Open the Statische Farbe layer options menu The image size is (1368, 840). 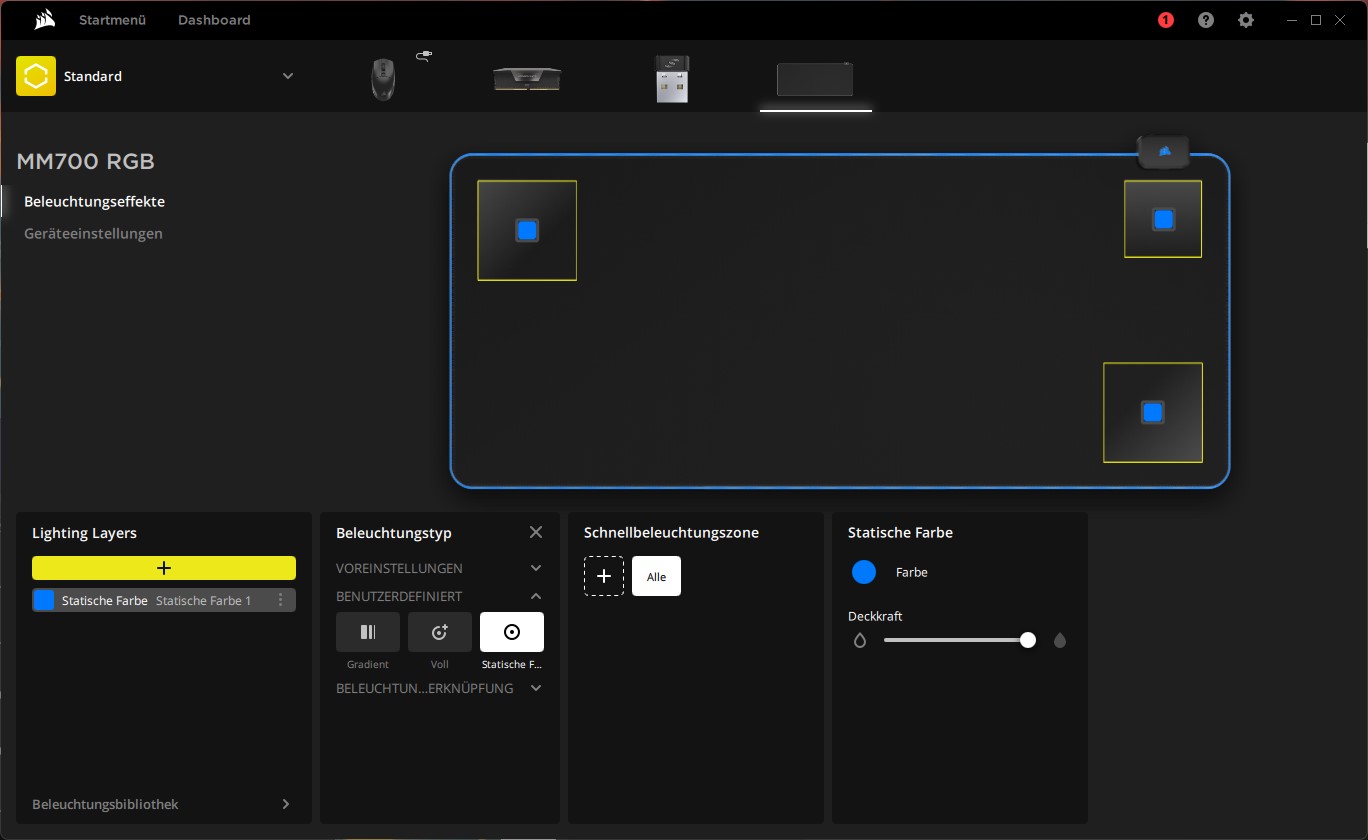tap(280, 600)
